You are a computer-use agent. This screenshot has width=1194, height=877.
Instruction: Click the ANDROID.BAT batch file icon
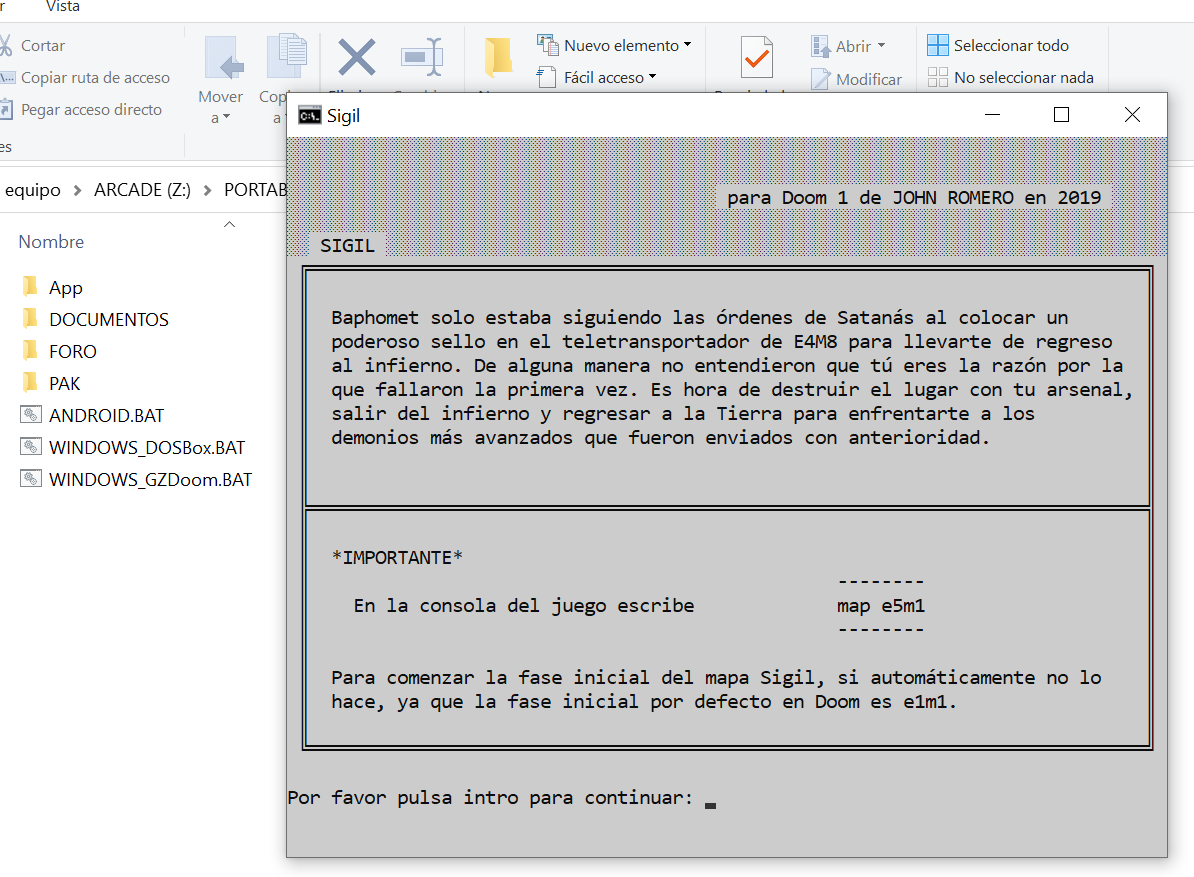(30, 415)
